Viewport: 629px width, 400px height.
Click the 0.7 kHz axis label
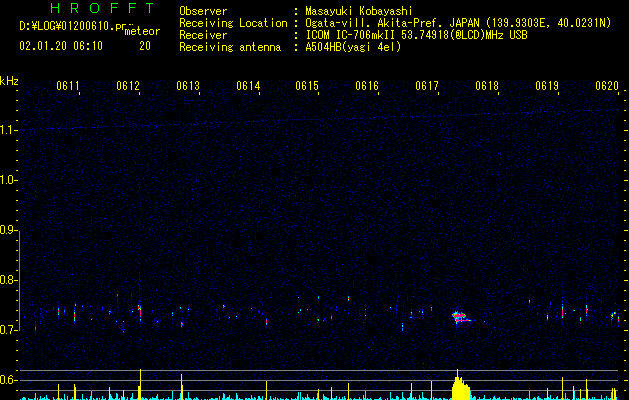tap(8, 330)
